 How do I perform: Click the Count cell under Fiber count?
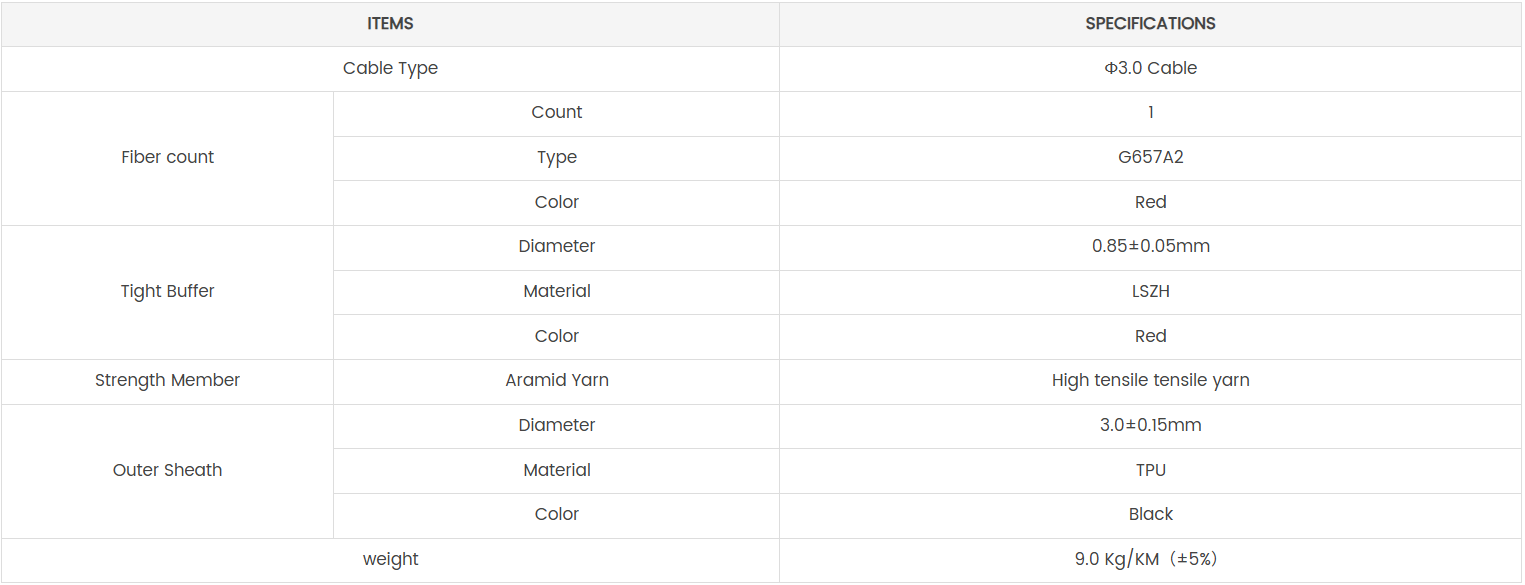(x=556, y=113)
